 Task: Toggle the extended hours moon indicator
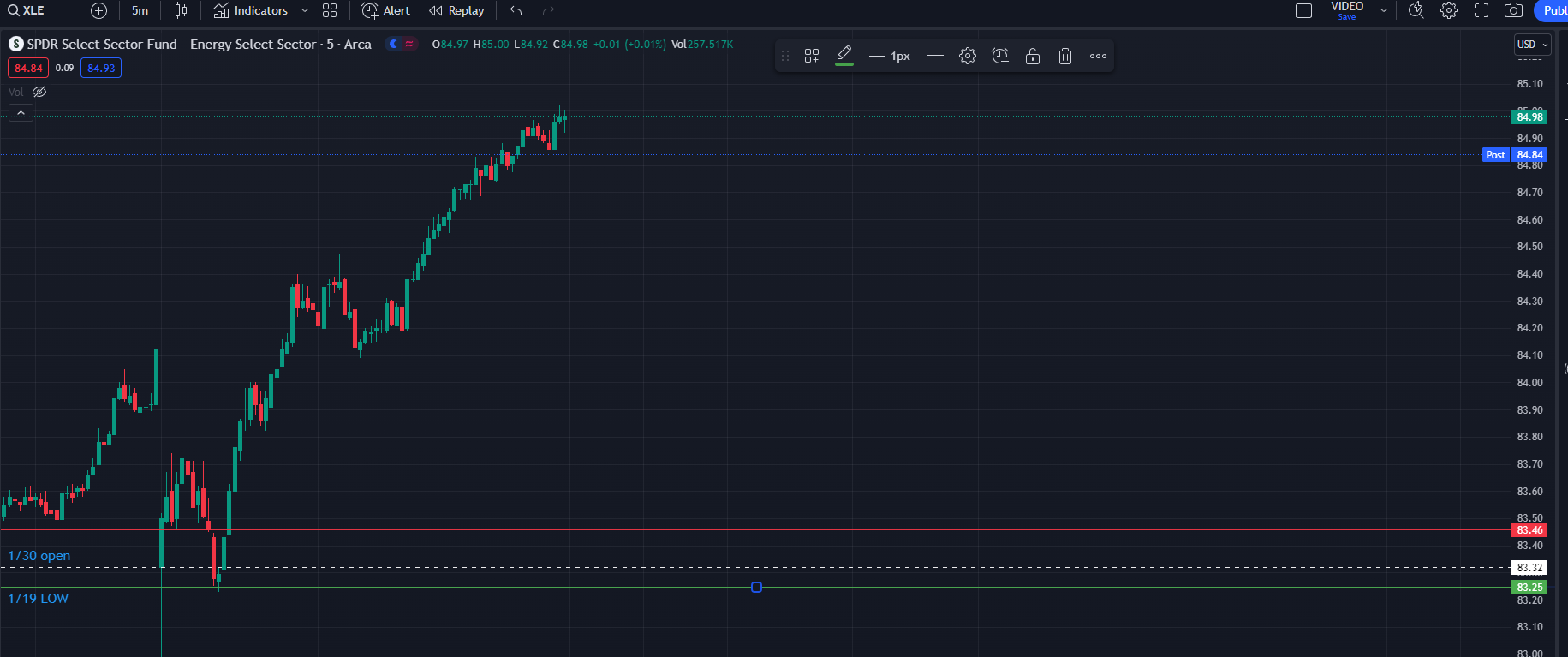tap(393, 44)
